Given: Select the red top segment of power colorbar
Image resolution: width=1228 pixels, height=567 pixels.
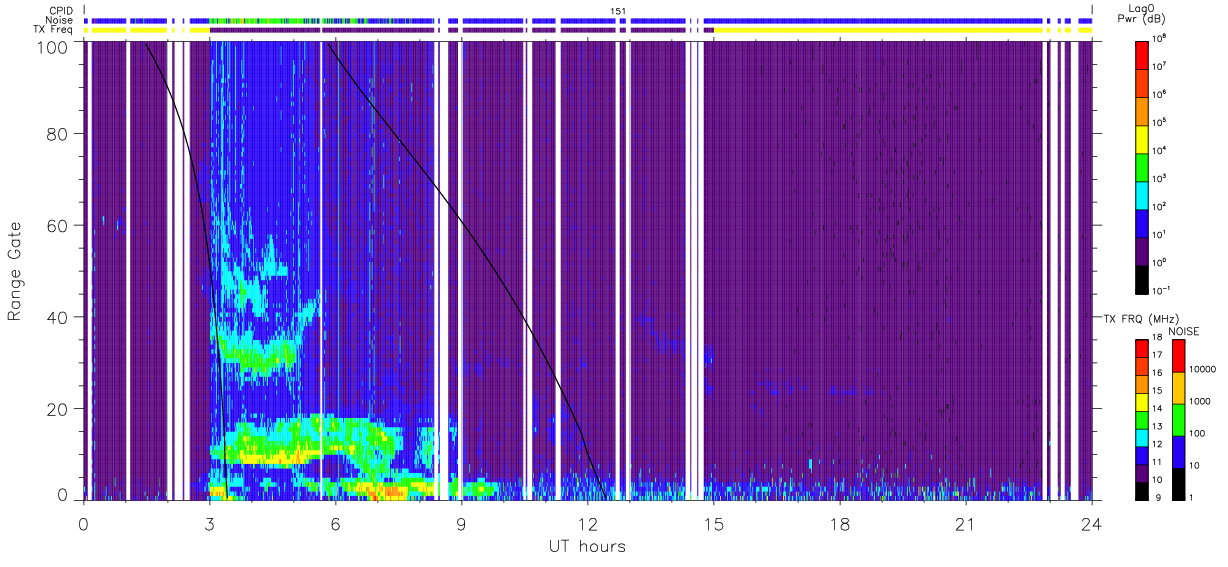Looking at the screenshot, I should 1143,53.
